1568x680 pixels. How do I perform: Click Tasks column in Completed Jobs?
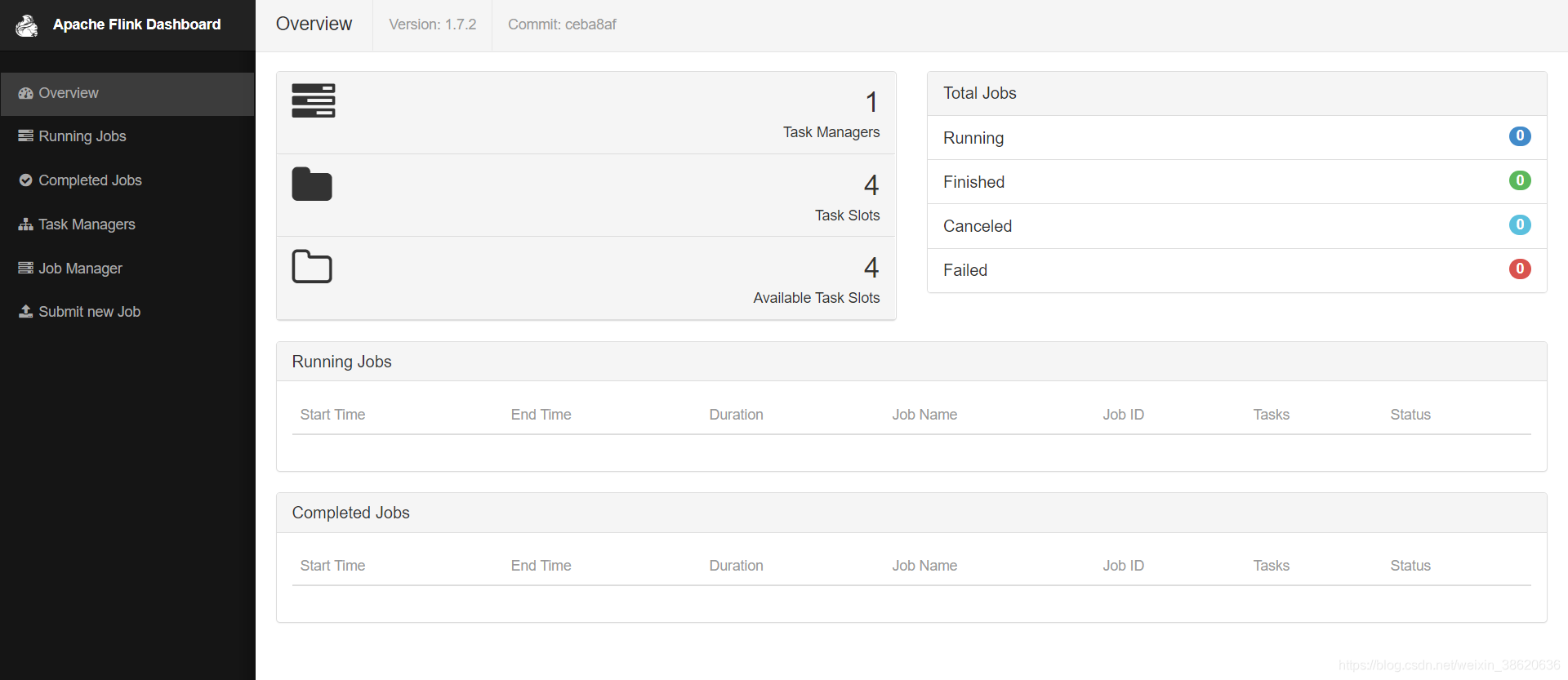1271,566
